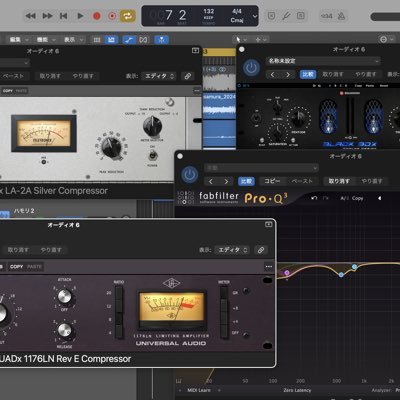Viewport: 400px width, 400px height.
Task: Start playback with the Play button
Action: click(x=80, y=16)
